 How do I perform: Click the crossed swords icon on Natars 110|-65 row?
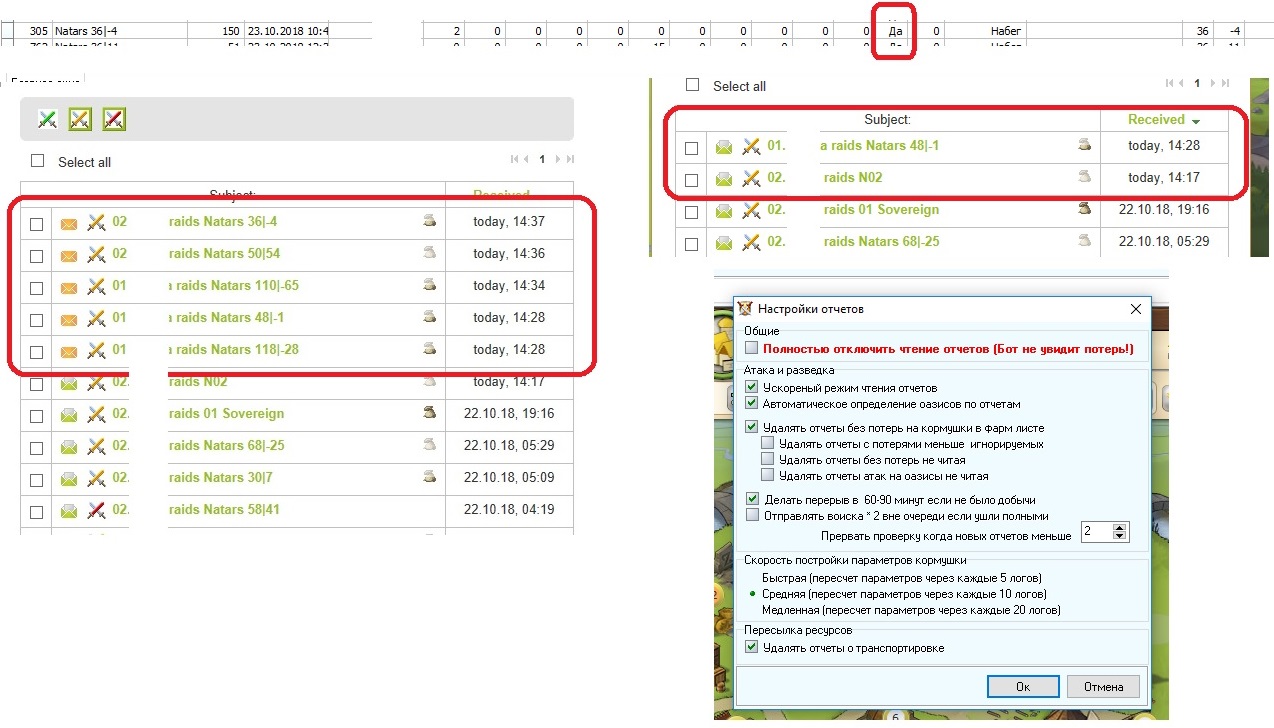96,287
